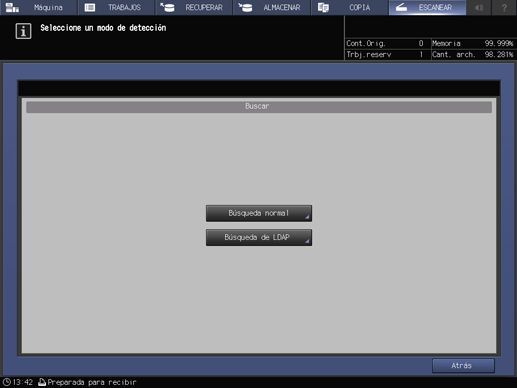Open the RECUPERAR tab
Viewport: 517px width, 388px height.
(x=194, y=7)
